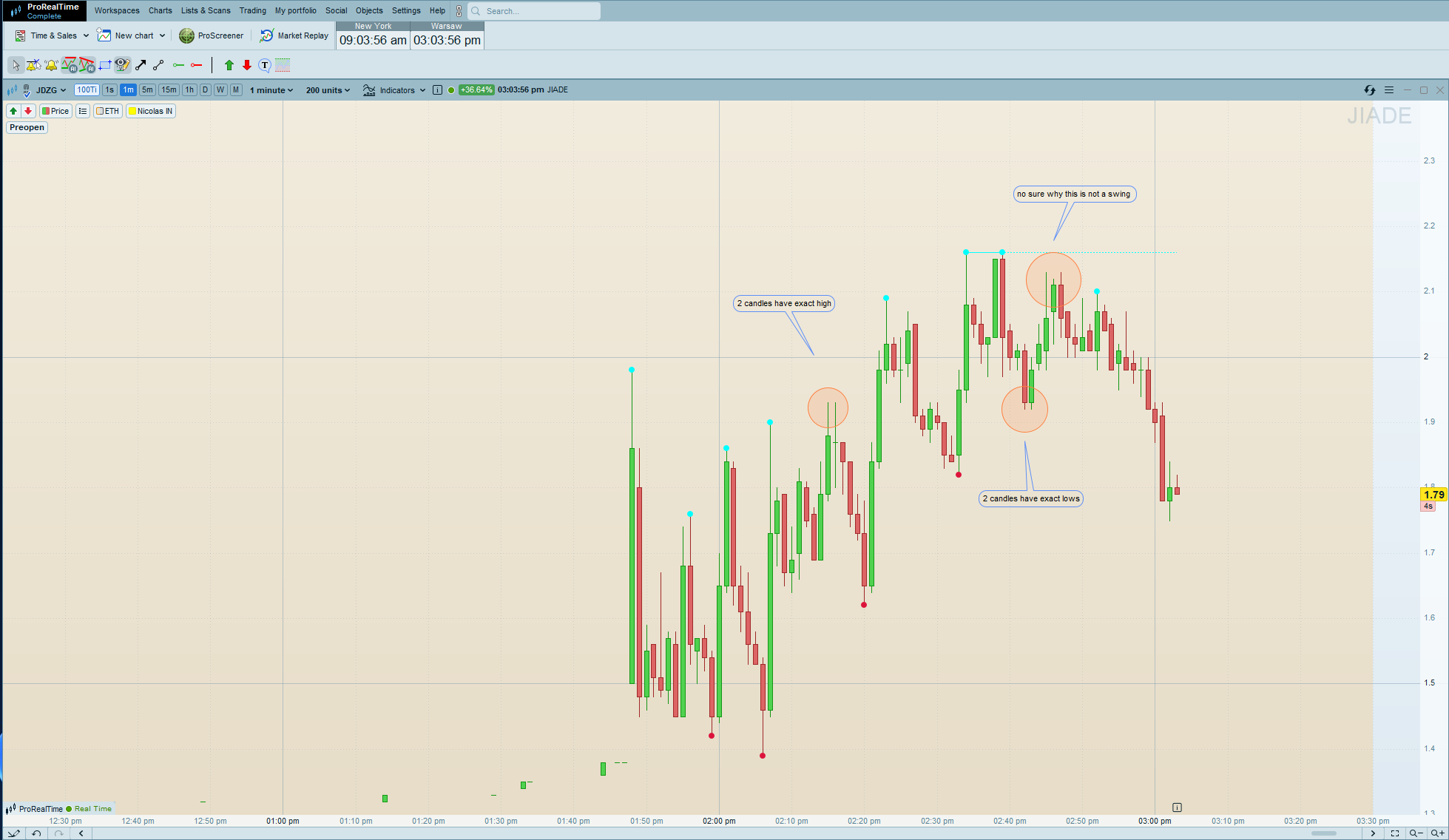Screen dimensions: 1449x840
Task: Open the 200 units dropdown
Action: point(328,90)
